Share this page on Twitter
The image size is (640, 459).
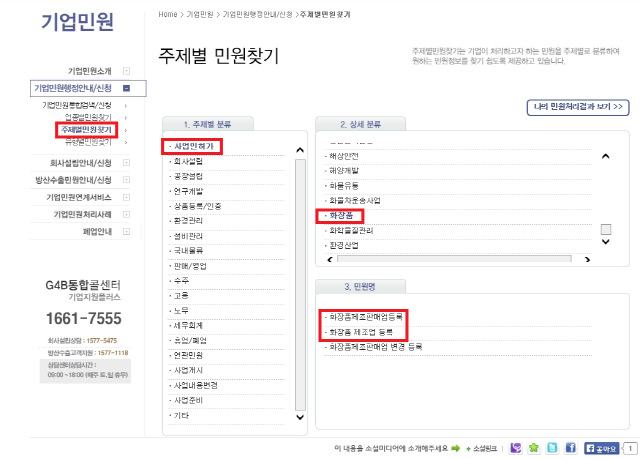552,448
